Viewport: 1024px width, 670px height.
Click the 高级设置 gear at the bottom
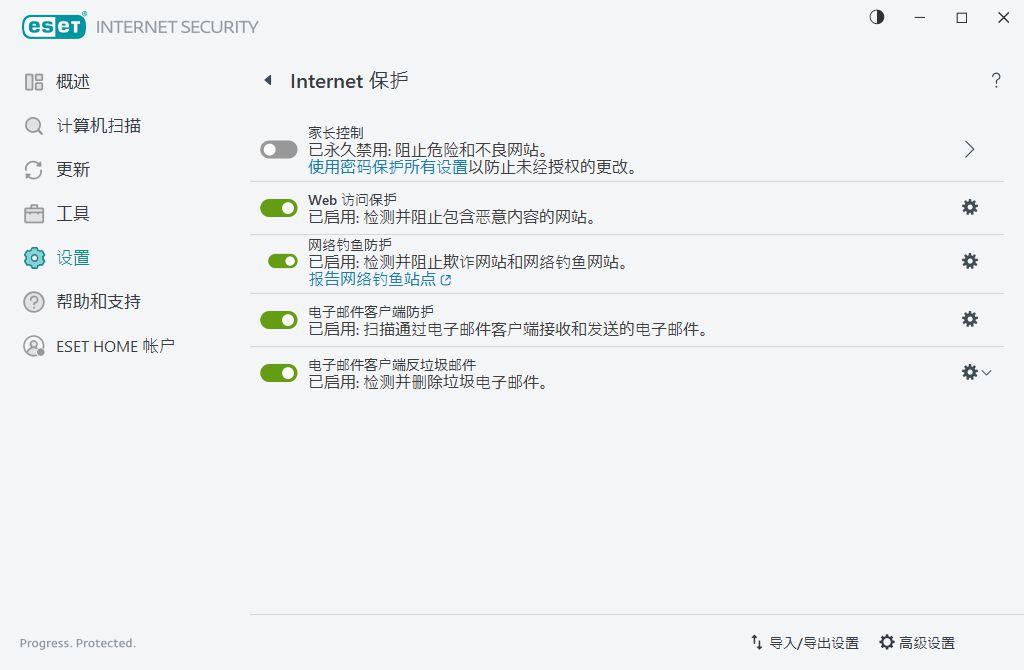point(888,642)
